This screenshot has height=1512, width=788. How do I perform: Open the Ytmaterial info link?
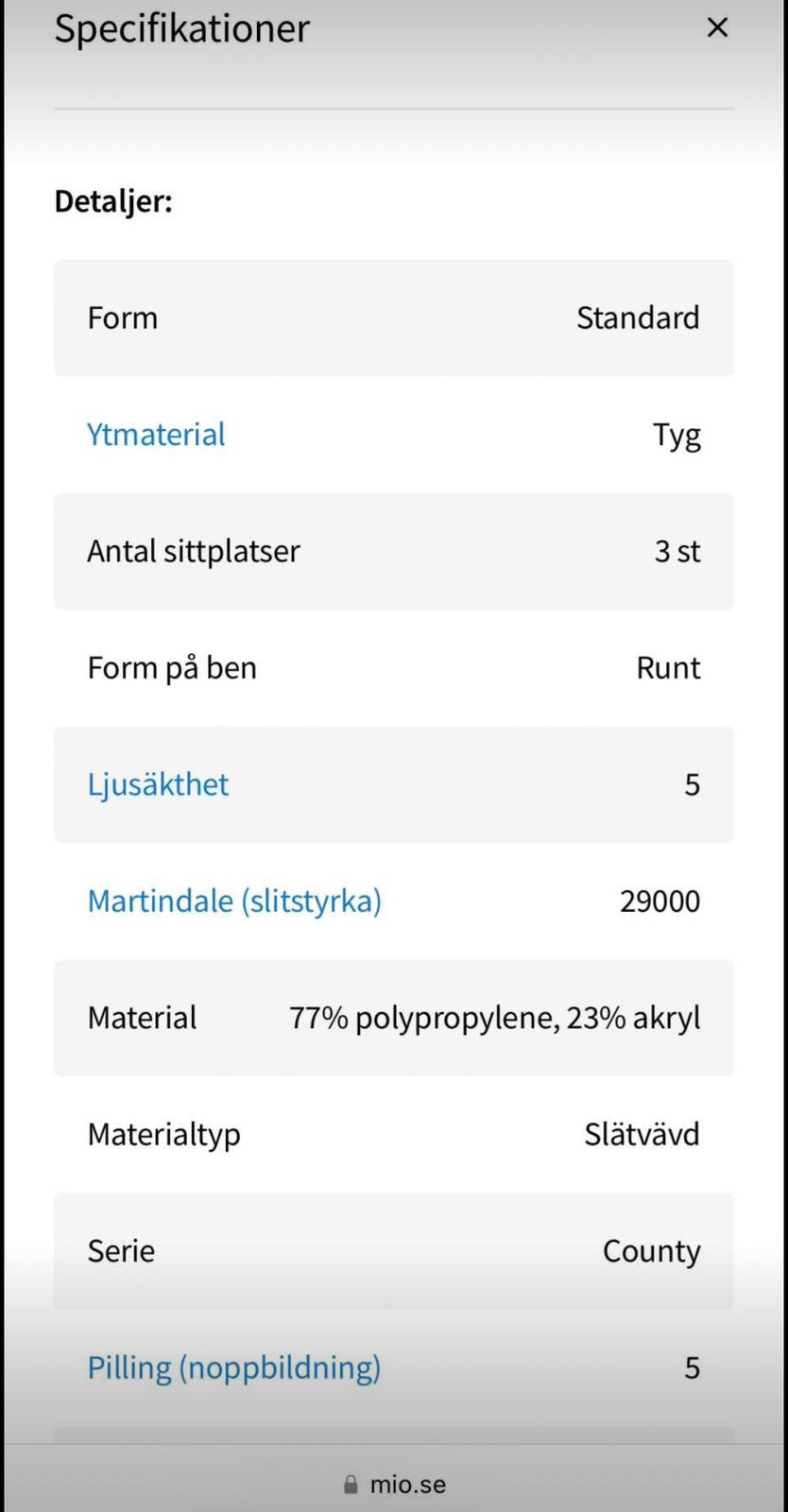pyautogui.click(x=156, y=435)
